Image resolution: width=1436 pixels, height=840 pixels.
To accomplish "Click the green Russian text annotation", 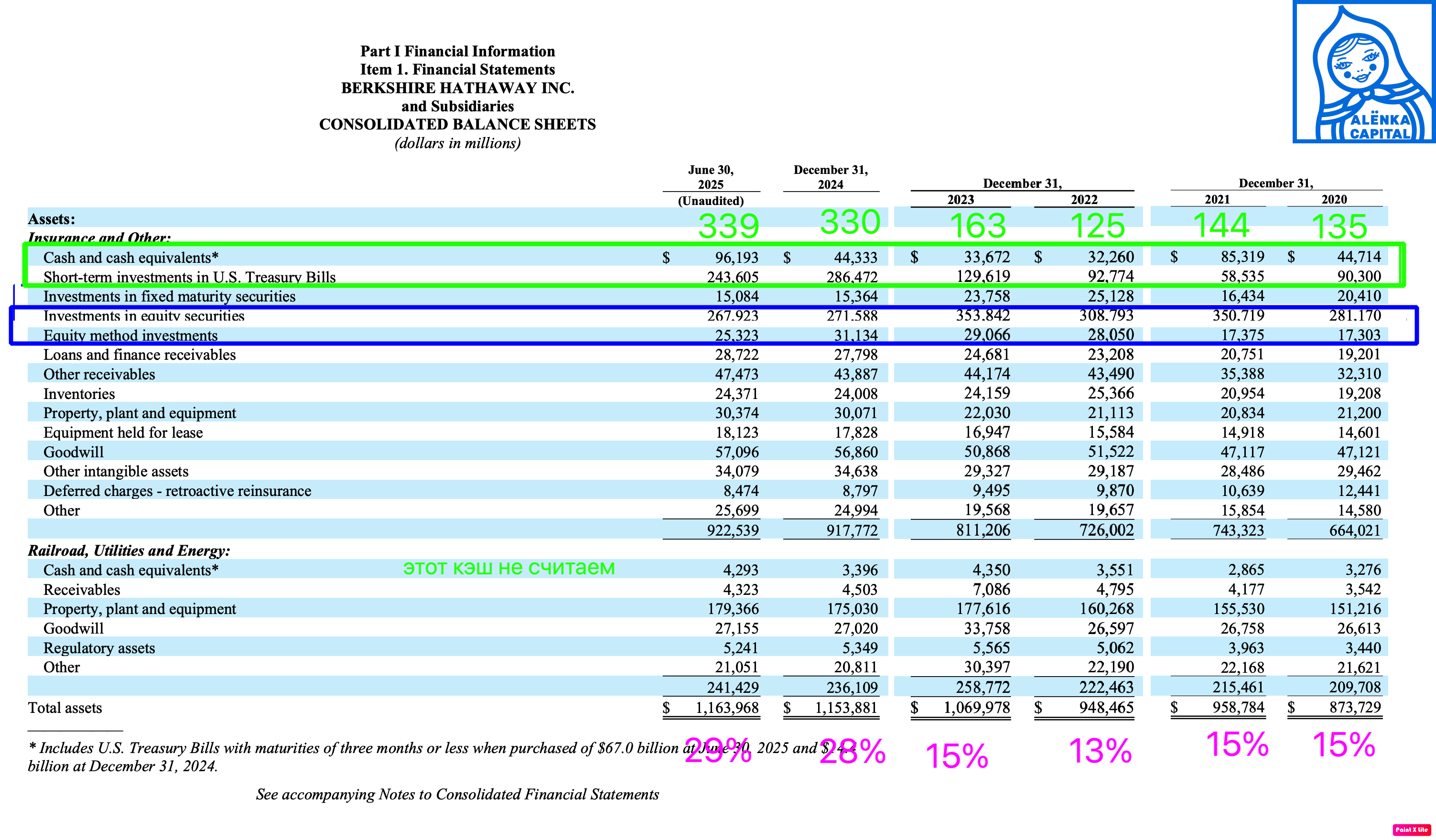I will point(508,568).
